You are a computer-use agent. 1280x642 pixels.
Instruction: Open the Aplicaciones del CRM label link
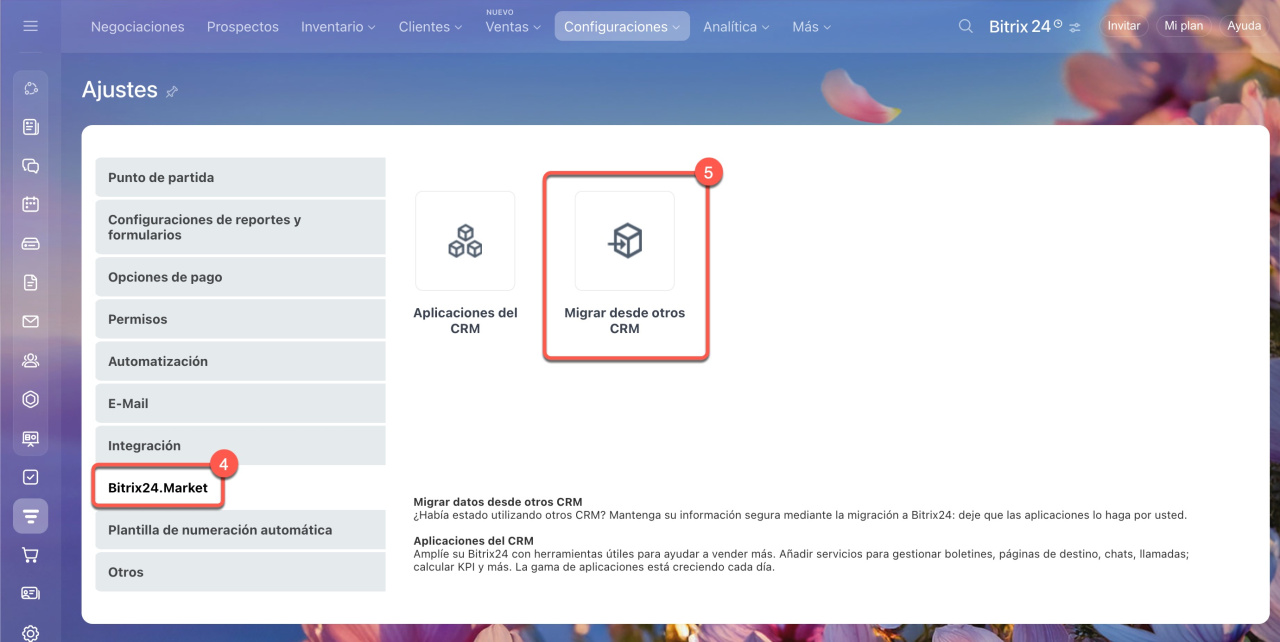point(465,320)
